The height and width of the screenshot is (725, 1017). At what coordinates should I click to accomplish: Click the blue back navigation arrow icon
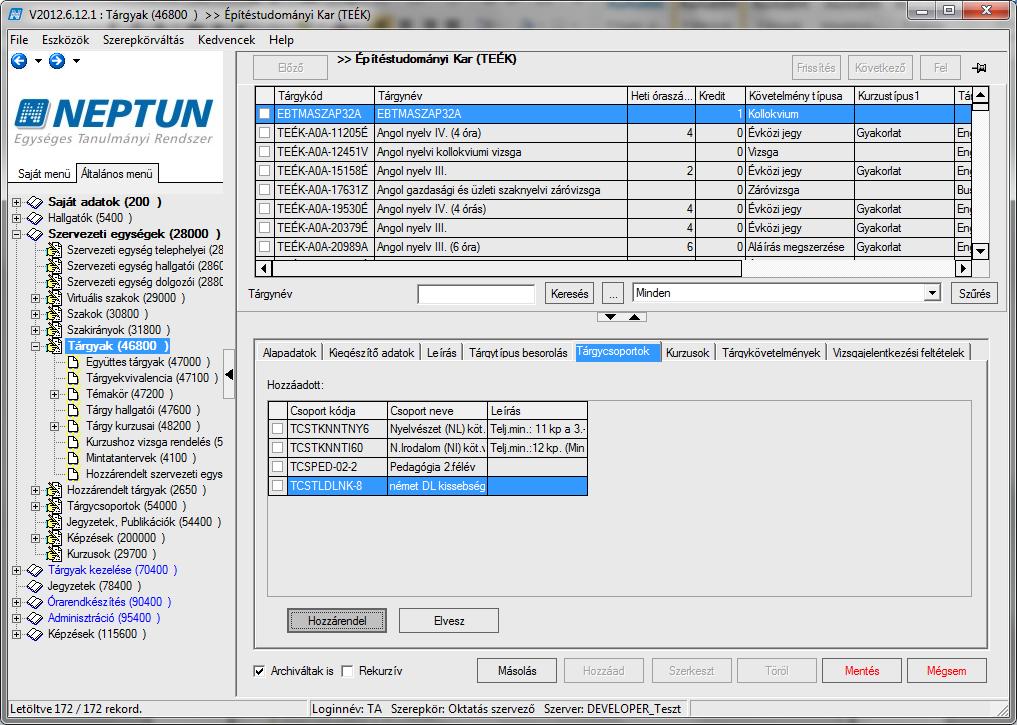19,61
